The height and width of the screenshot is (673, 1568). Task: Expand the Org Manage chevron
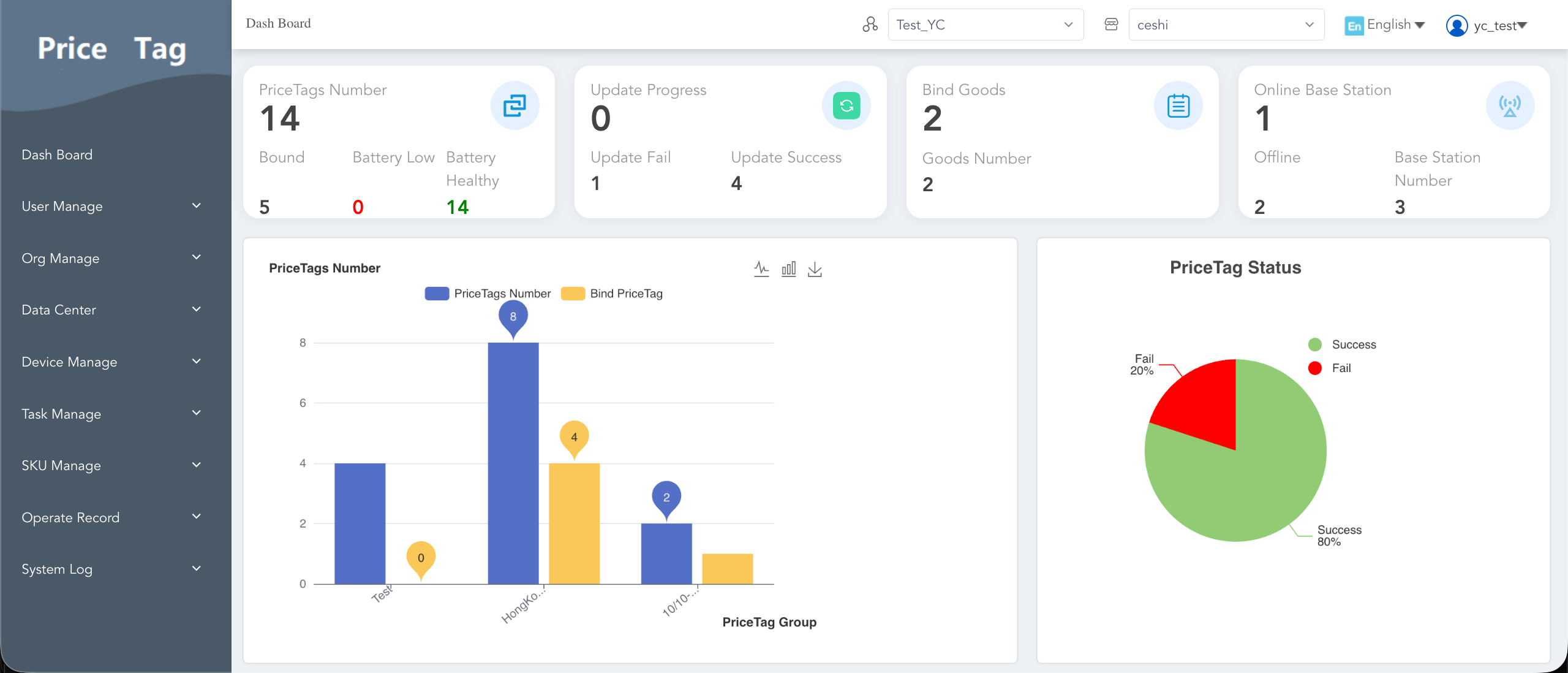pyautogui.click(x=197, y=257)
